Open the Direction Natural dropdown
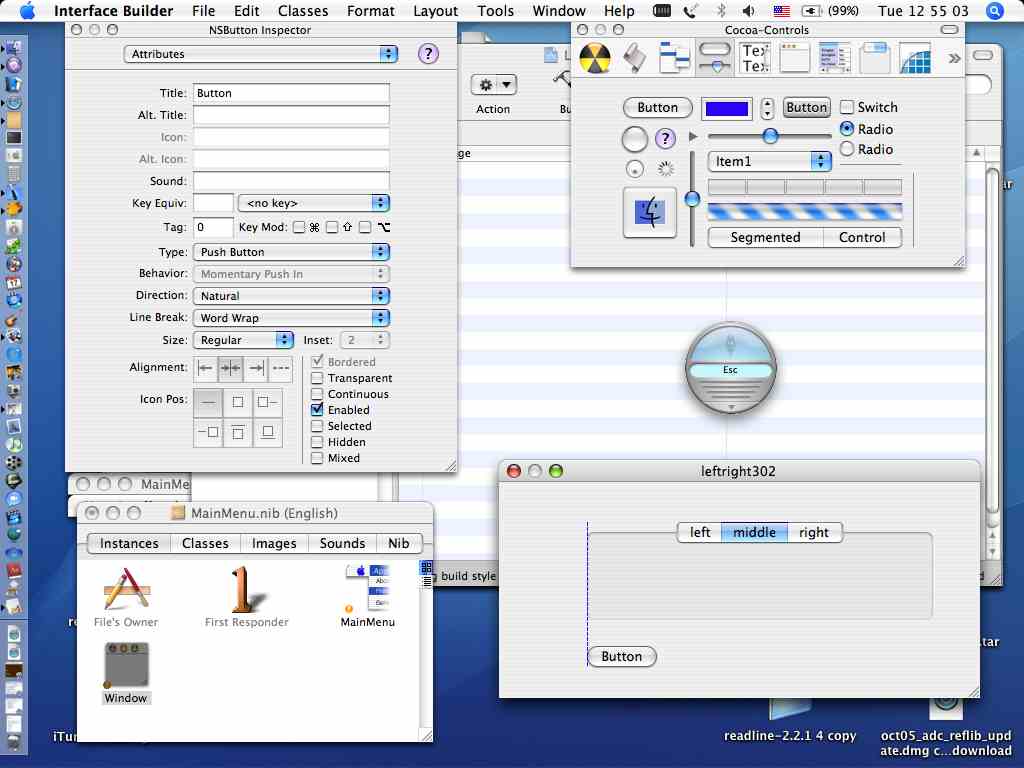 coord(291,296)
